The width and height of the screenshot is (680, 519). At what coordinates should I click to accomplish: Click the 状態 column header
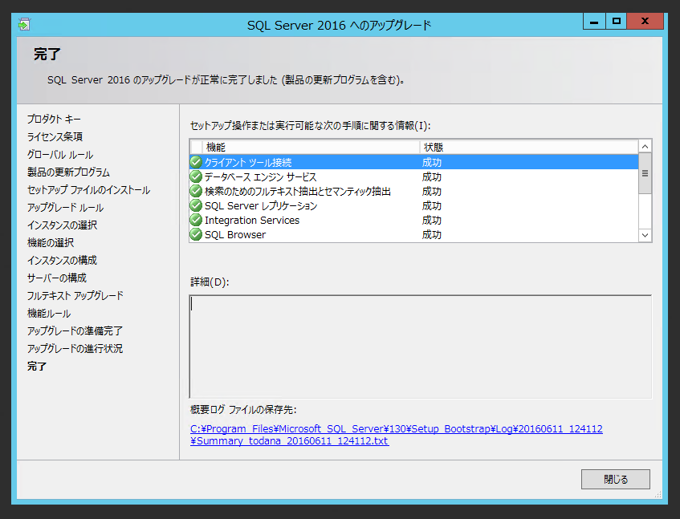click(529, 147)
